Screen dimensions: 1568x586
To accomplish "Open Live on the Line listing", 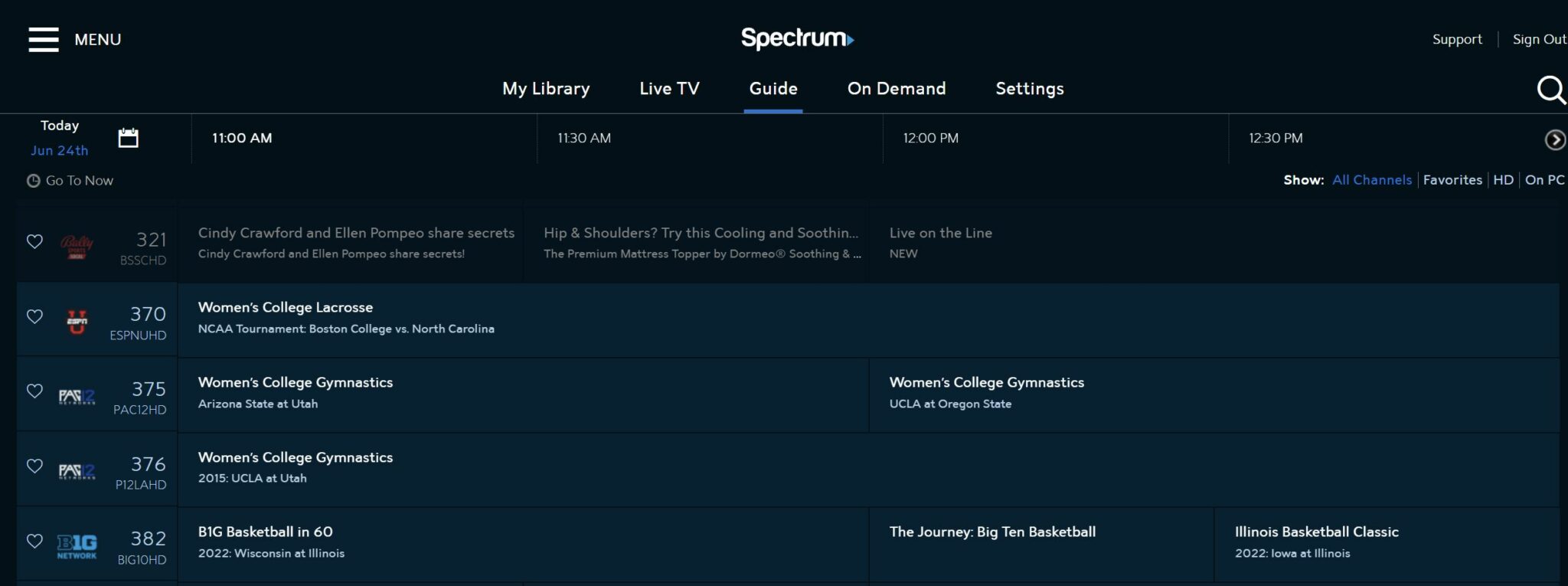I will click(1214, 244).
